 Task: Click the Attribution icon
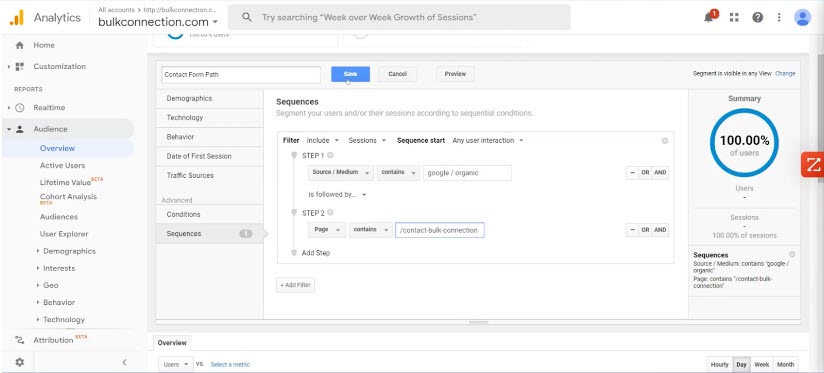click(x=19, y=340)
